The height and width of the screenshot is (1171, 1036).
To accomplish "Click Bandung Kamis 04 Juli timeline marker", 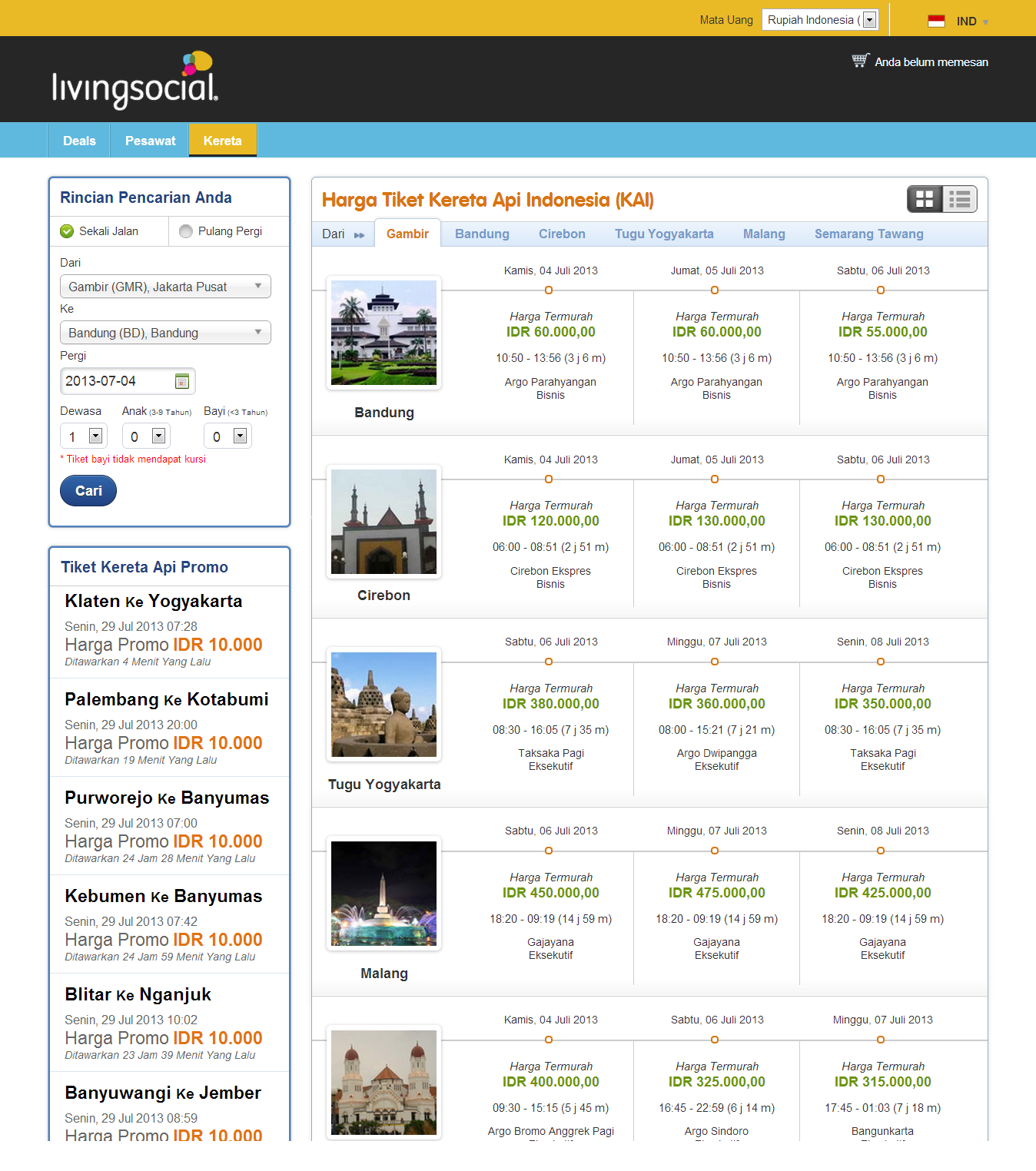I will (549, 290).
